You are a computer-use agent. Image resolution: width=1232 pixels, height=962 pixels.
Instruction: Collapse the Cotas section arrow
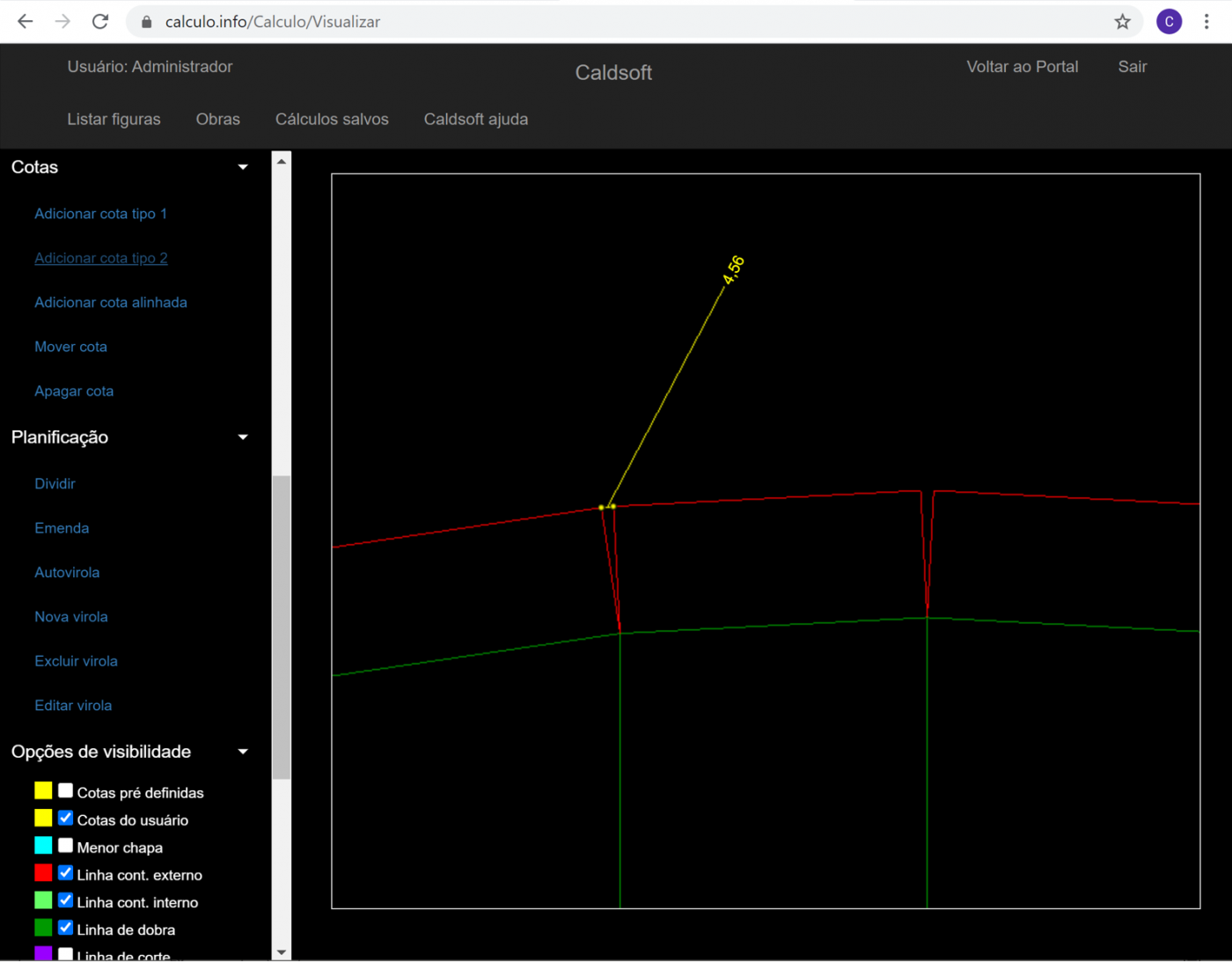click(x=243, y=167)
